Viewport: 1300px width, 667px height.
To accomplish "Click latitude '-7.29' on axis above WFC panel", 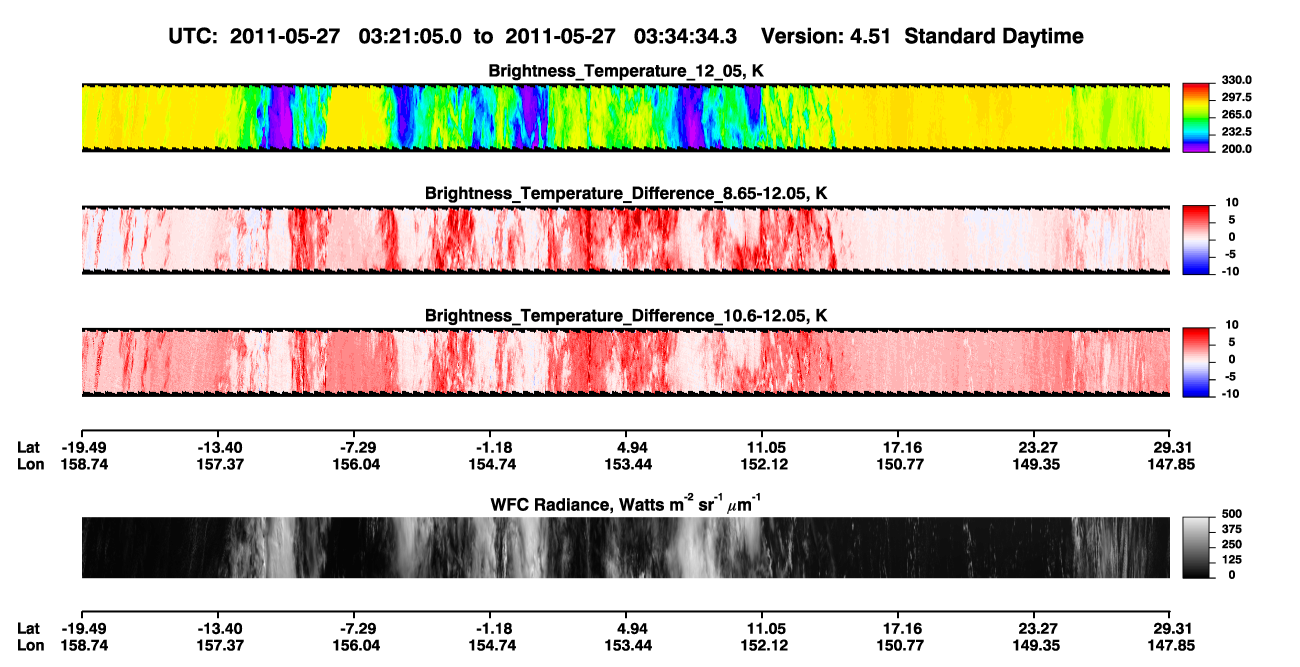I will [x=353, y=447].
